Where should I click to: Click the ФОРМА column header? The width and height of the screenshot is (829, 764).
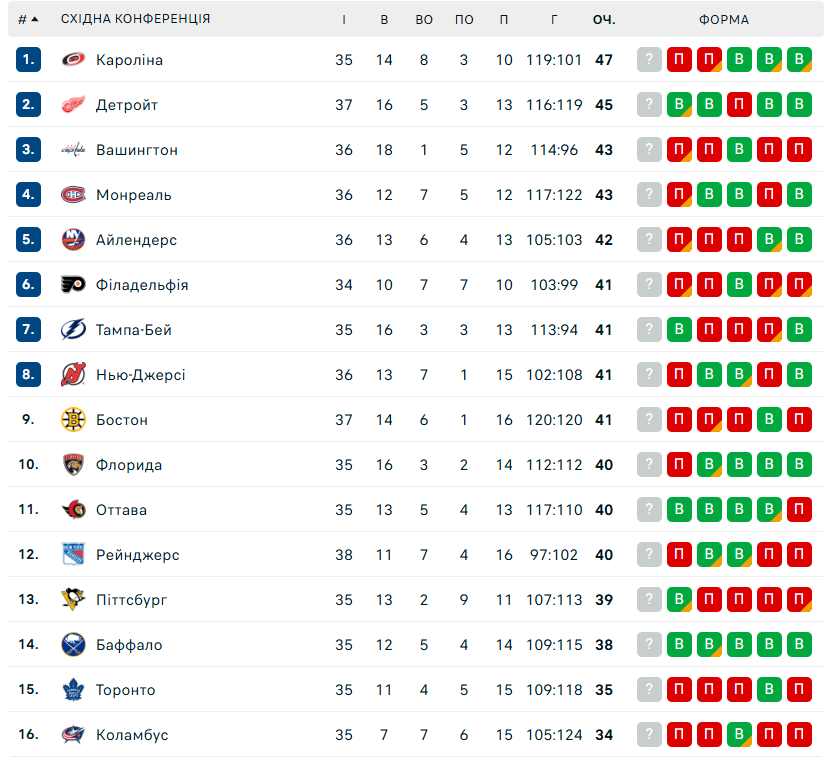coord(724,19)
